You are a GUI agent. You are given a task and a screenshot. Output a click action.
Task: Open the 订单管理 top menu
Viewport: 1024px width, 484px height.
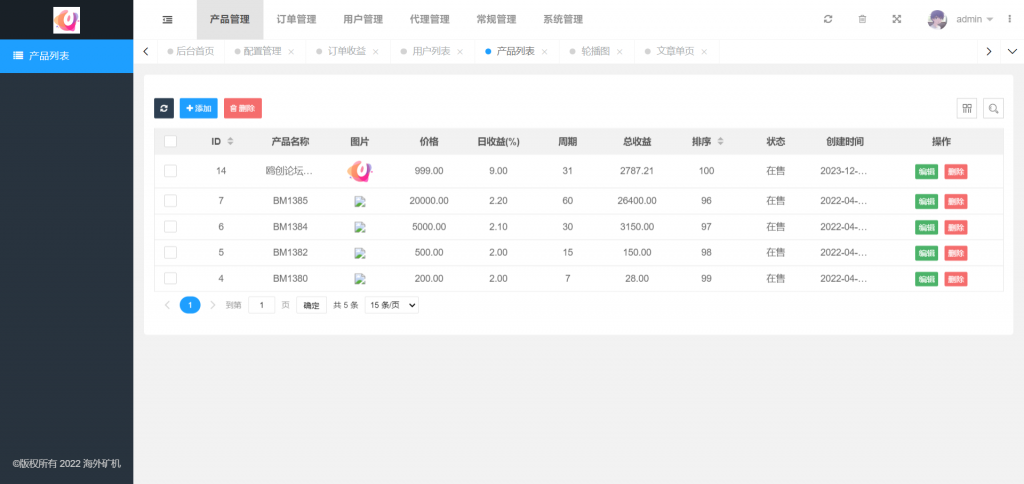click(296, 20)
